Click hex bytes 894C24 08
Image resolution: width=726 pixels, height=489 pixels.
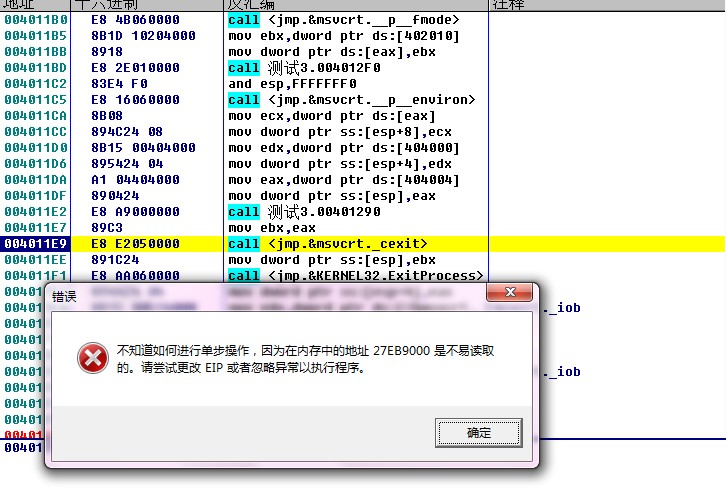tap(127, 132)
